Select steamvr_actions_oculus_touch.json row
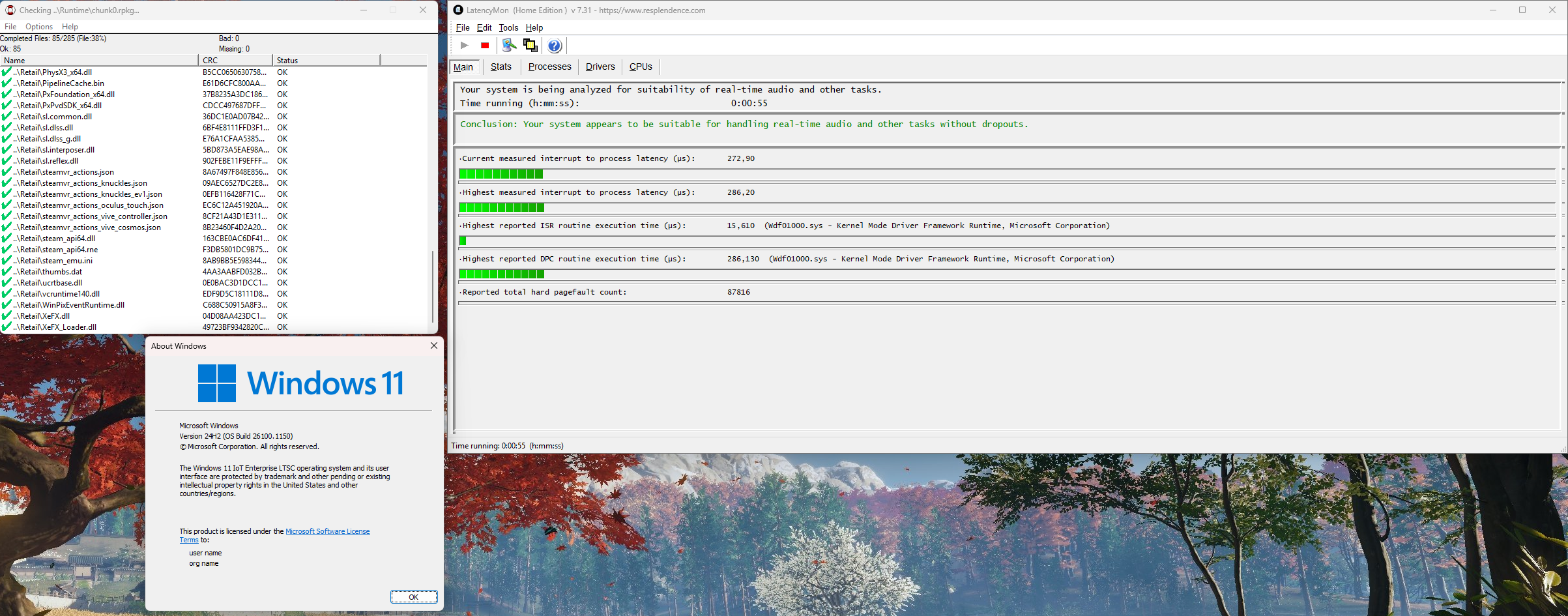This screenshot has width=1568, height=616. pyautogui.click(x=214, y=205)
